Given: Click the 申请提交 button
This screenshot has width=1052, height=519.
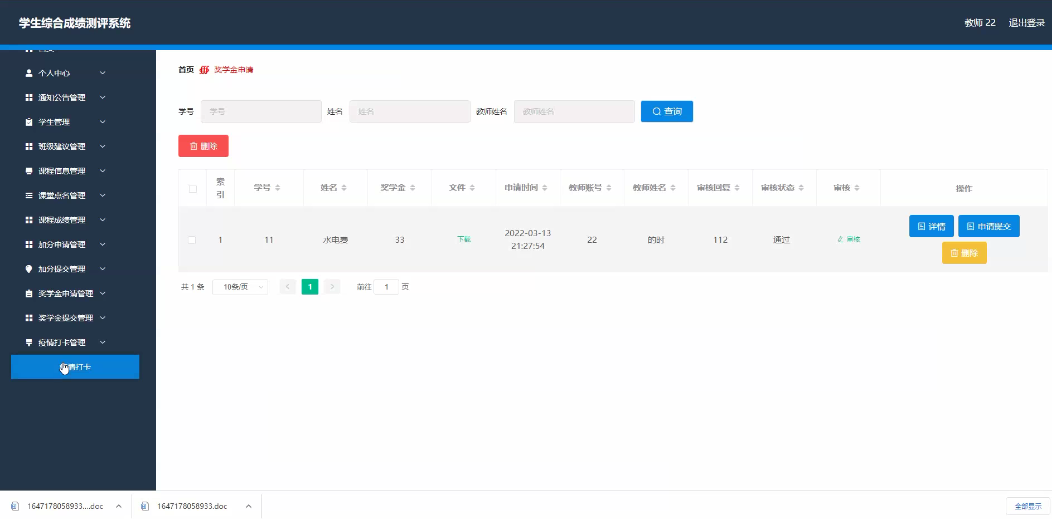Looking at the screenshot, I should click(x=989, y=226).
